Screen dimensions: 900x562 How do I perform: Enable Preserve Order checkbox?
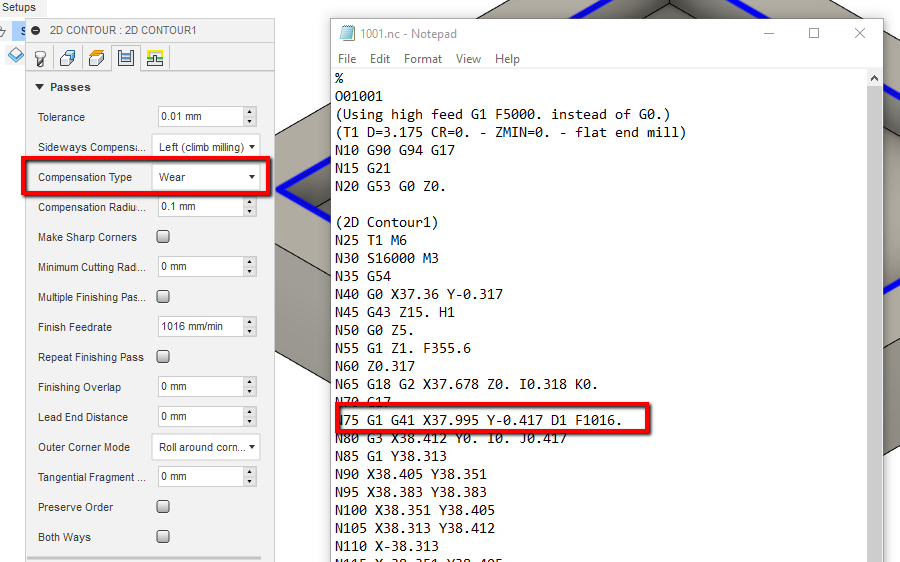pos(163,506)
